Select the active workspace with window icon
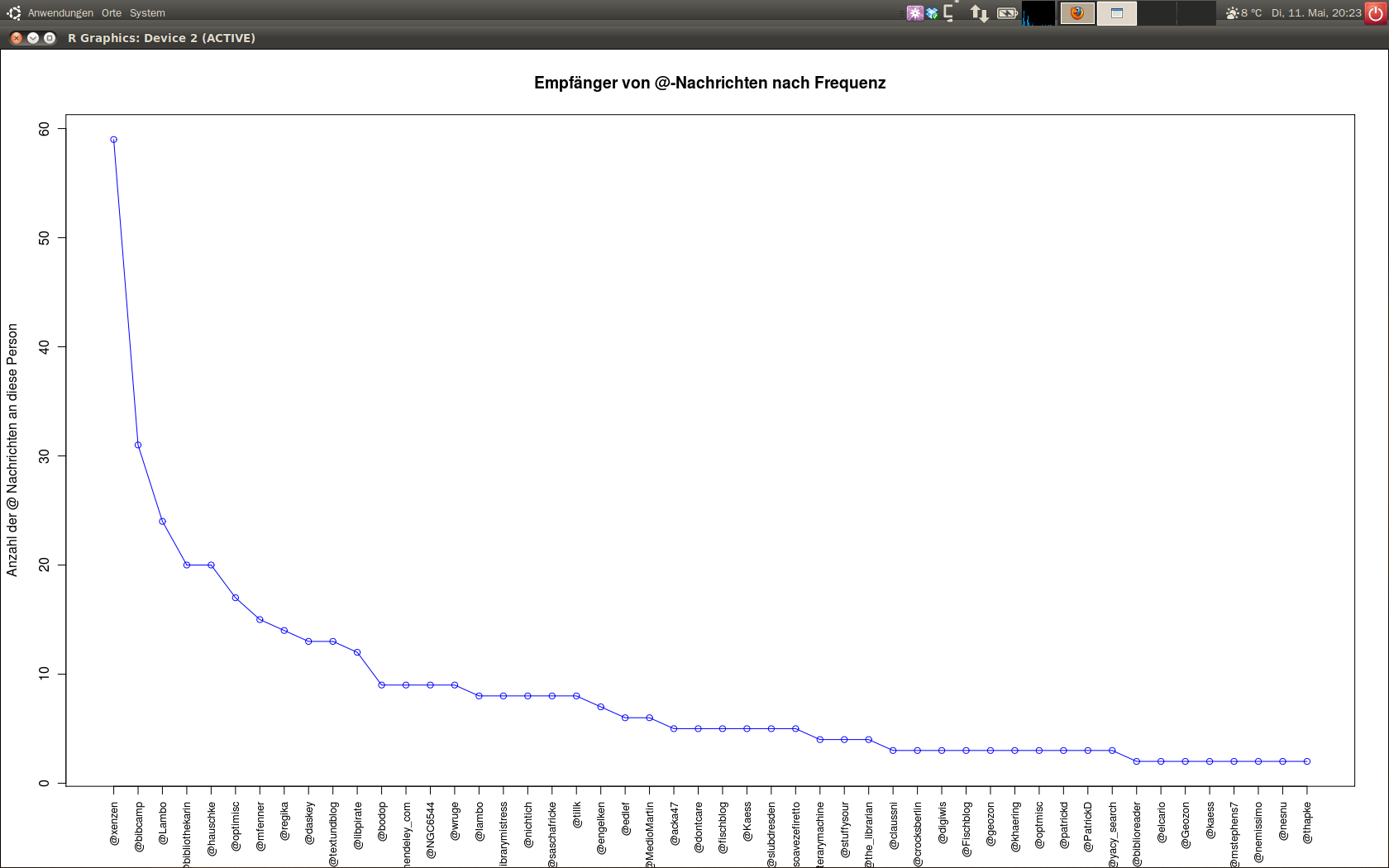1389x868 pixels. (1117, 13)
